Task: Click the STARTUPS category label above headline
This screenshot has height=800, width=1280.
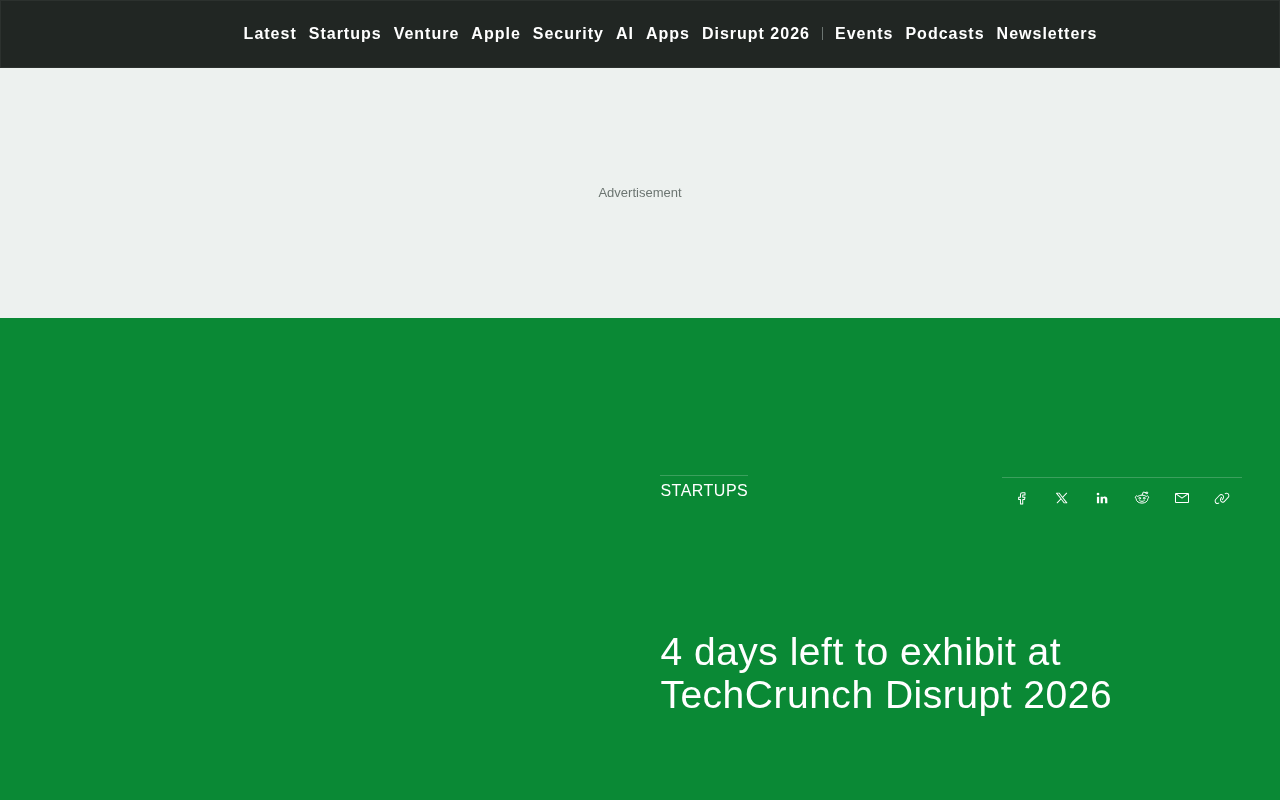Action: 704,491
